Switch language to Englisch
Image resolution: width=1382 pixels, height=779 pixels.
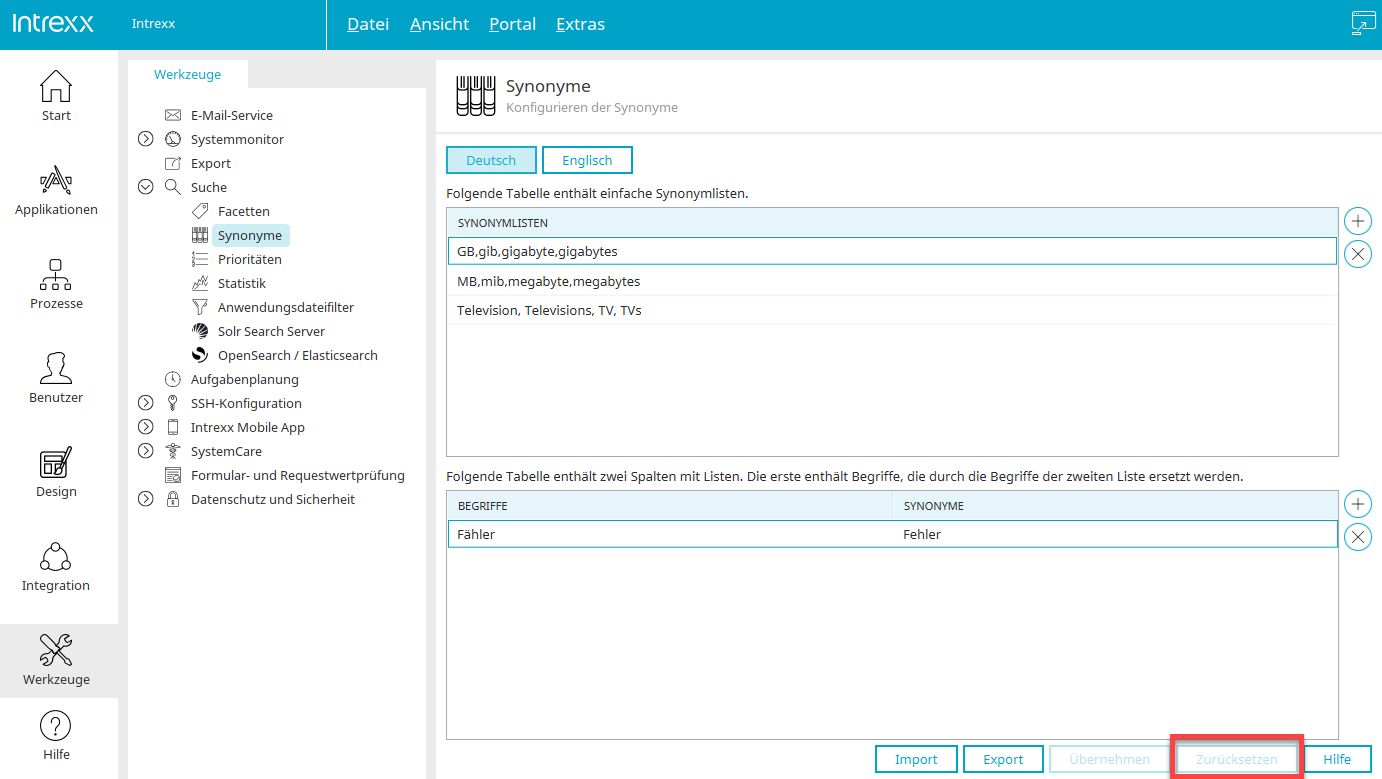click(587, 160)
